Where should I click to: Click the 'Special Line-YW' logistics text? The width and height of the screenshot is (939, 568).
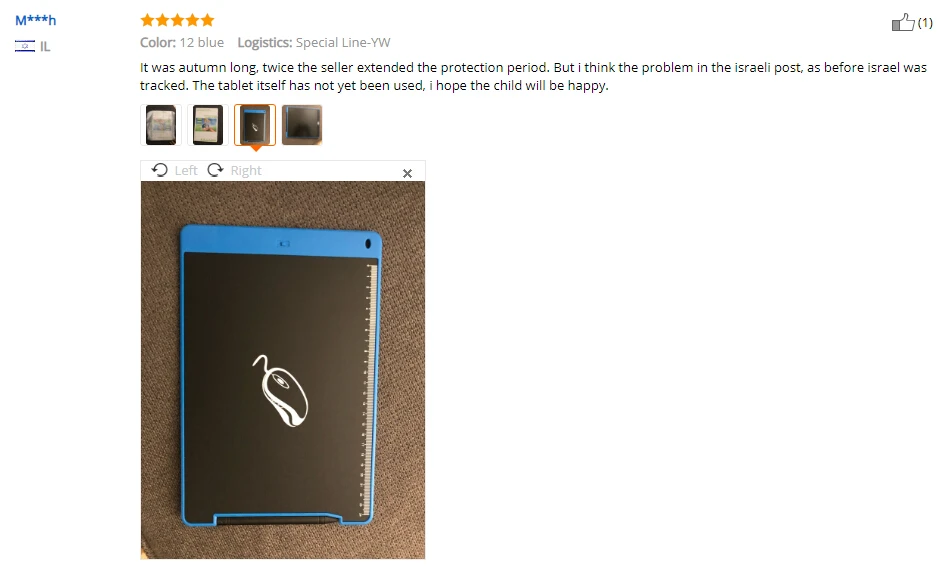point(343,43)
